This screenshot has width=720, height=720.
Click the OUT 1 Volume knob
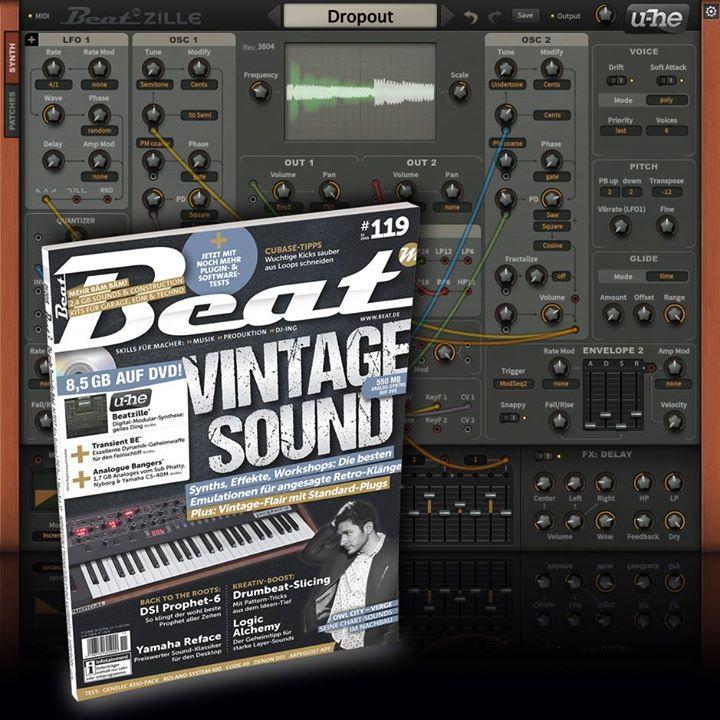pos(283,191)
